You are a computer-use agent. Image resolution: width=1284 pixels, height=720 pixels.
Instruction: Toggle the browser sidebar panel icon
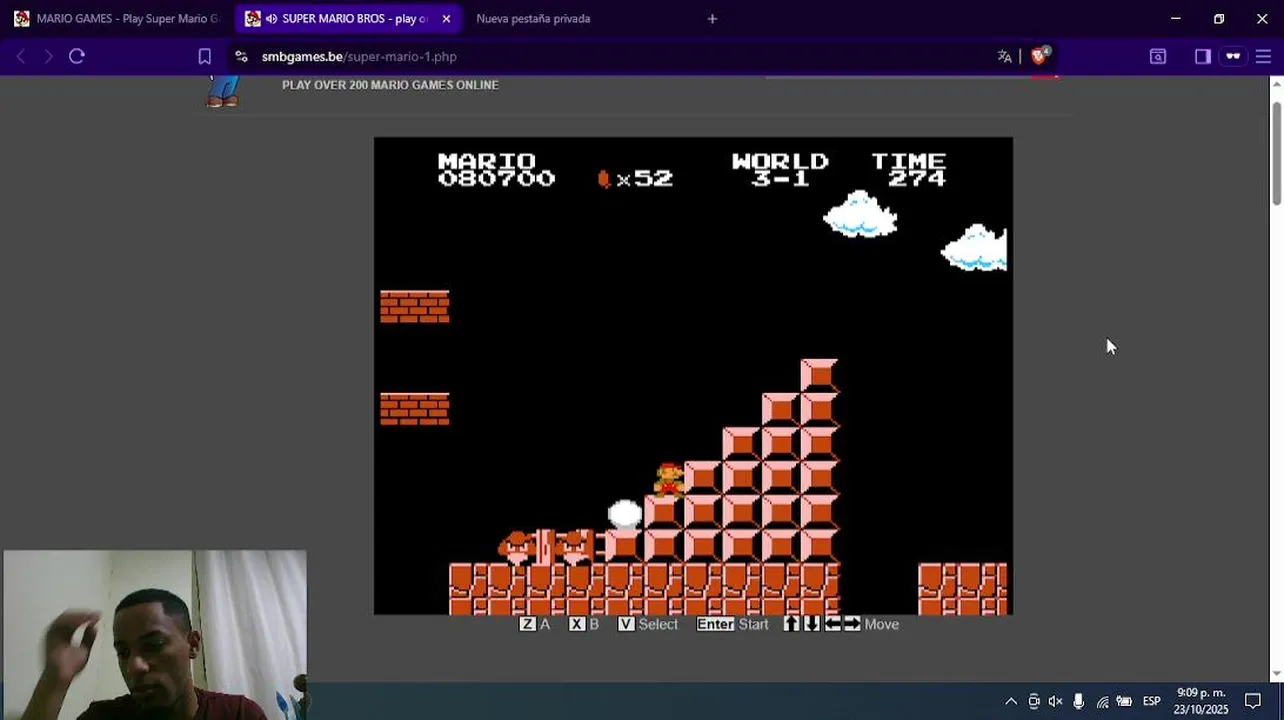[x=1203, y=57]
